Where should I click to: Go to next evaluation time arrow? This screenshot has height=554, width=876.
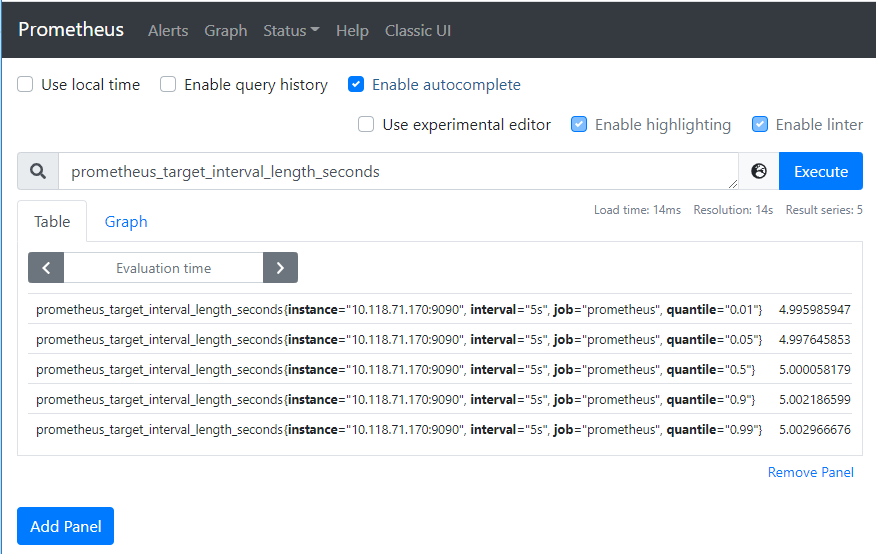pos(280,268)
